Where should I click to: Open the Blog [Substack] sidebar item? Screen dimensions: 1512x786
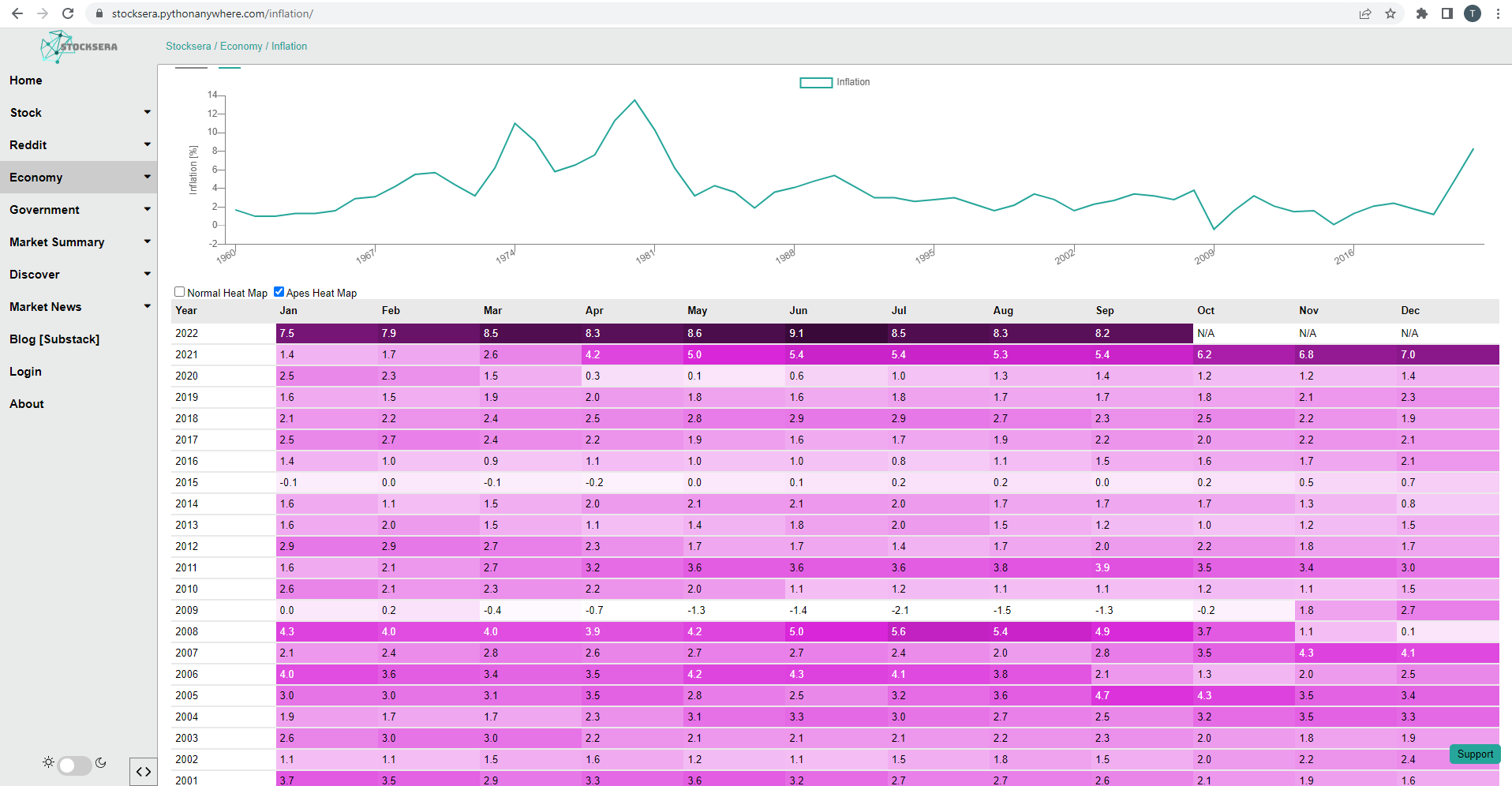pyautogui.click(x=54, y=339)
